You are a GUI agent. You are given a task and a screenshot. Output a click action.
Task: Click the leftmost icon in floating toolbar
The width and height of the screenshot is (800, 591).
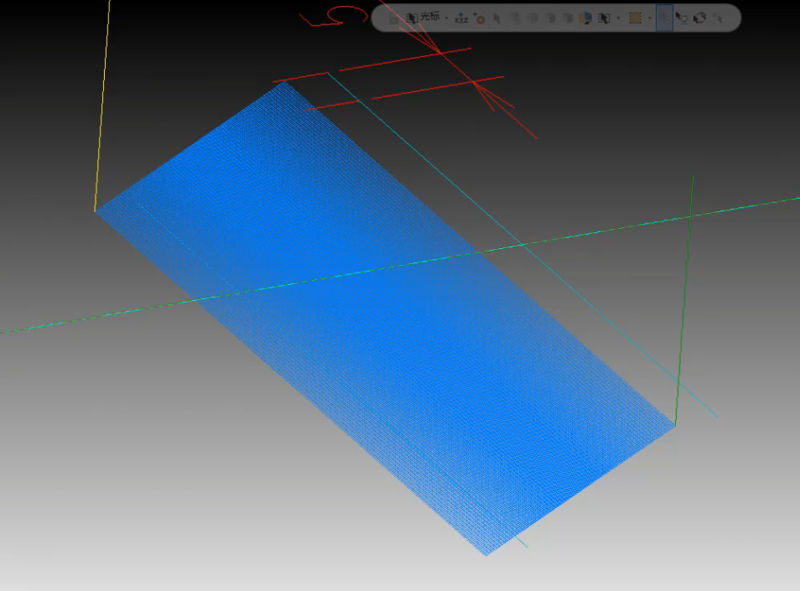393,18
